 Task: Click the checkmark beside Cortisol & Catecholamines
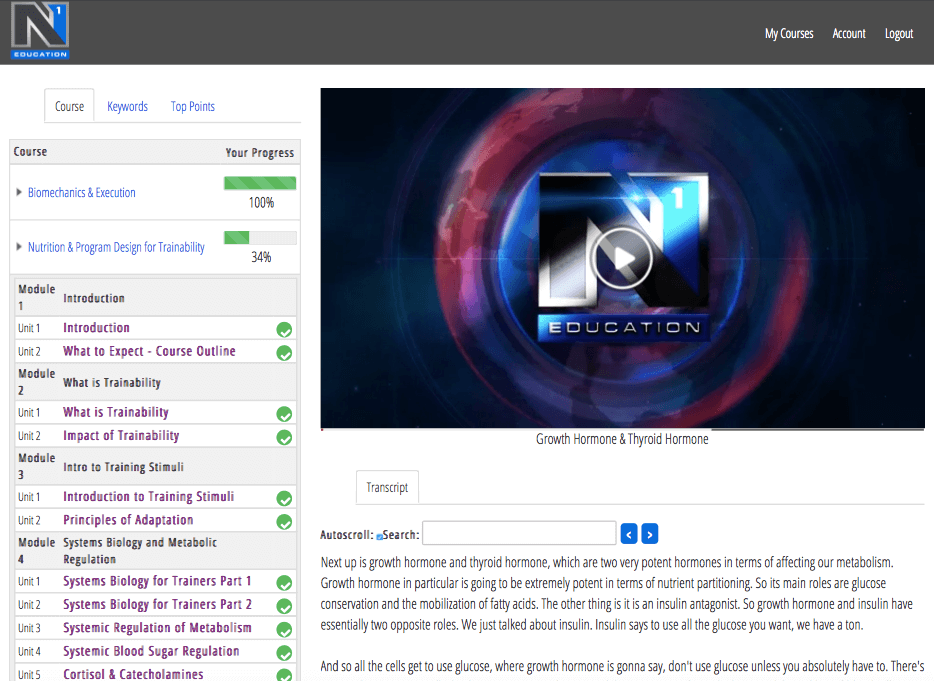click(284, 674)
